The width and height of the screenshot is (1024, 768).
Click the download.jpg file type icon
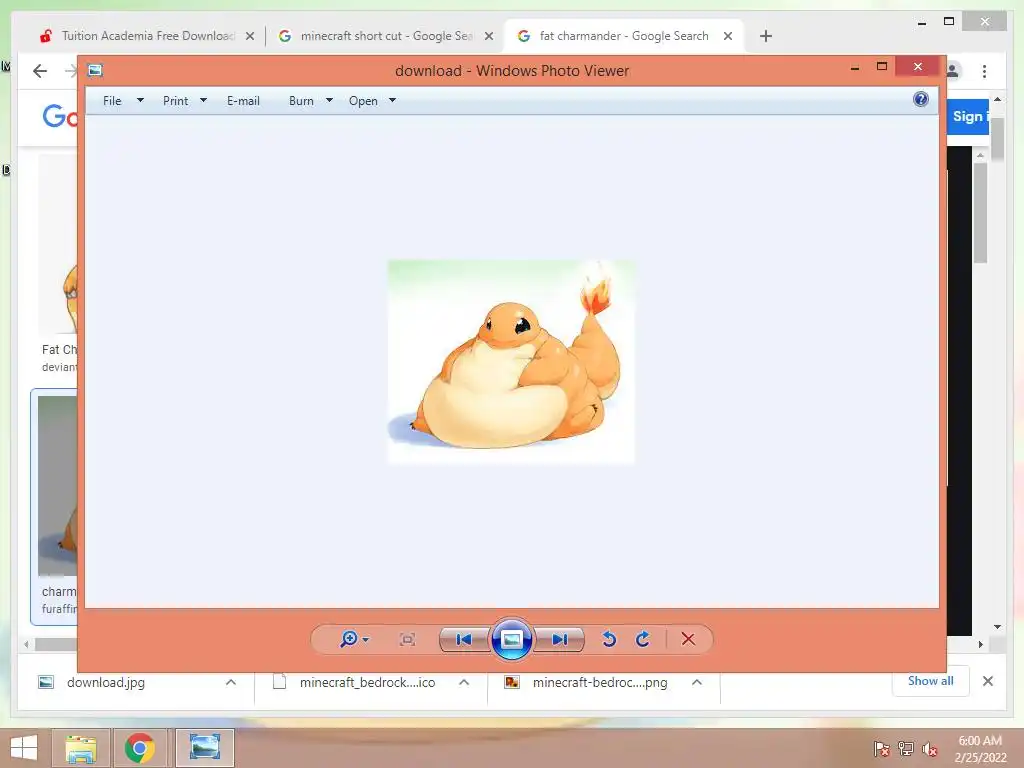46,682
